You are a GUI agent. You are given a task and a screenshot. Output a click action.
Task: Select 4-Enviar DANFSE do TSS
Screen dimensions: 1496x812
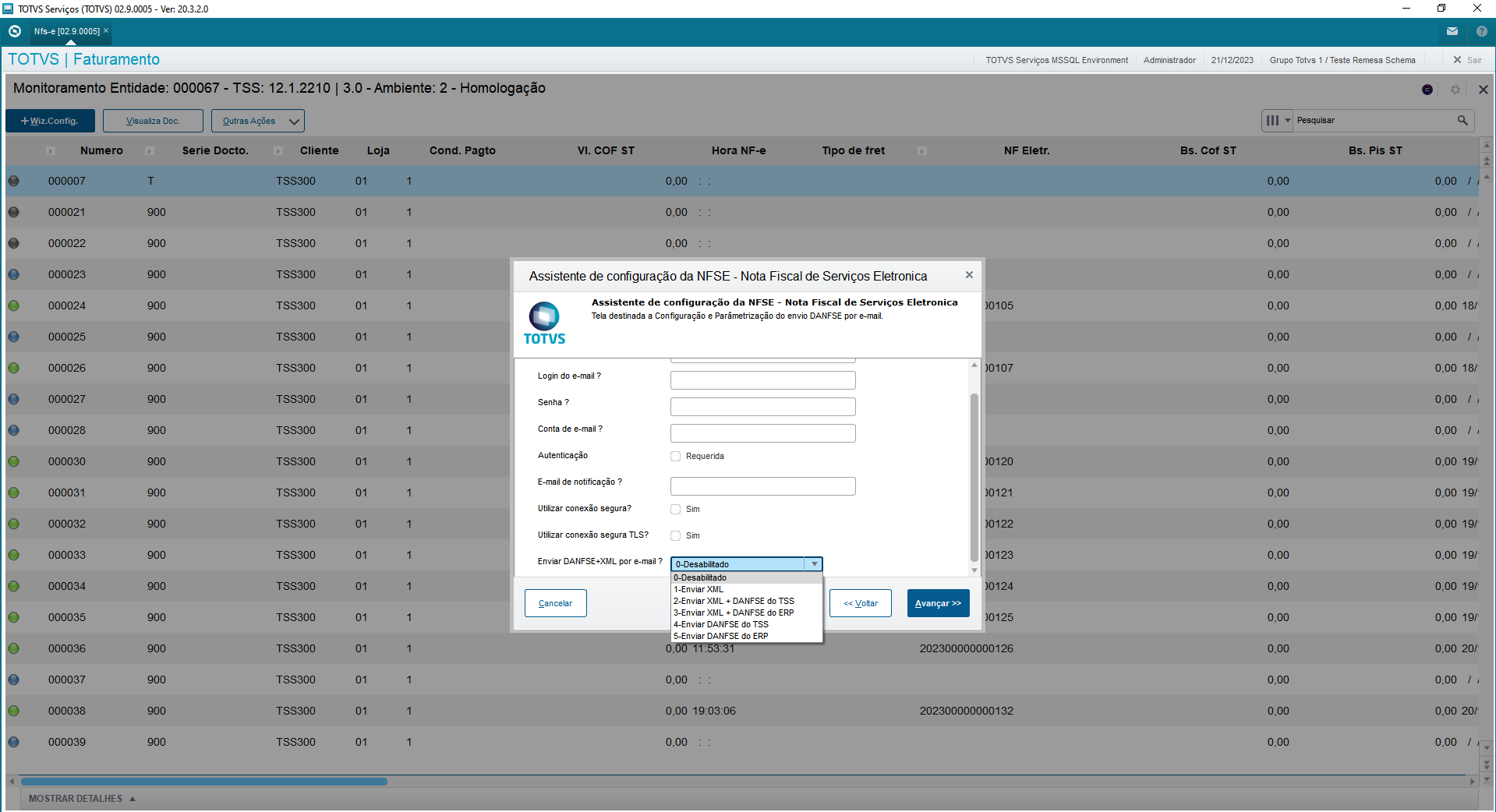746,625
